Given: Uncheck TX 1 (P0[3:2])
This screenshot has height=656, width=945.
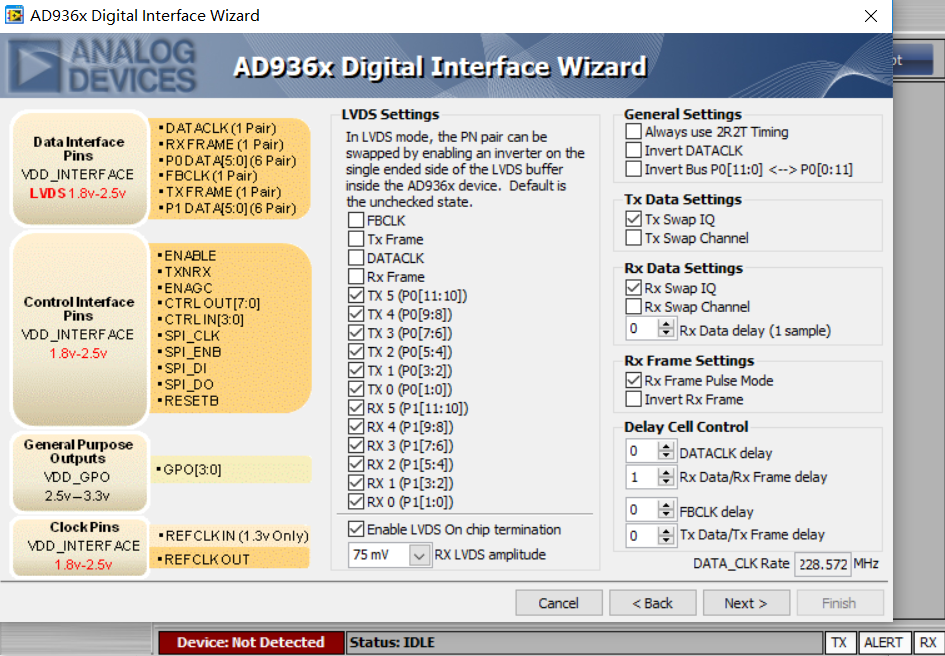Looking at the screenshot, I should [x=356, y=370].
